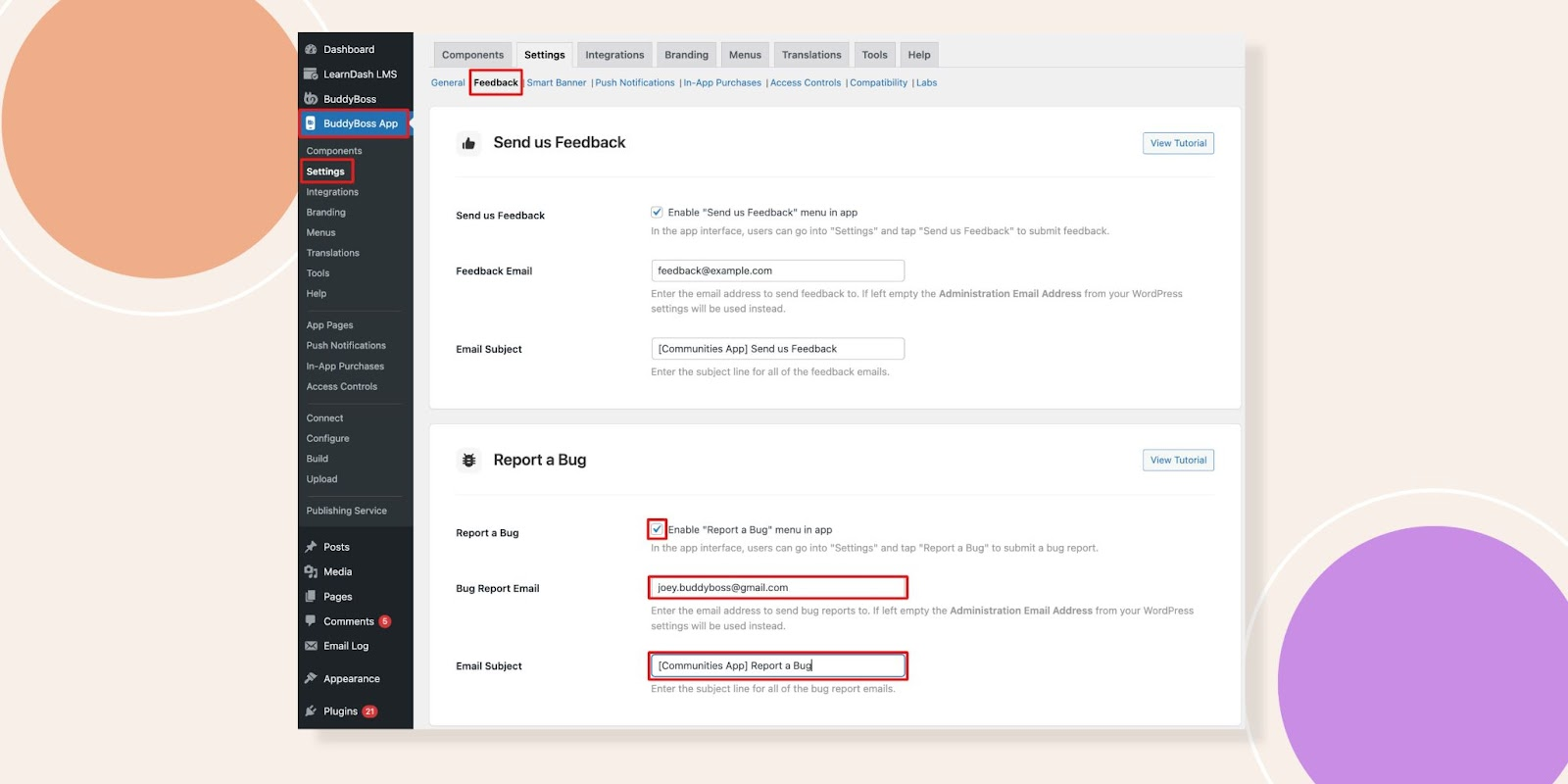
Task: Select Translations in the sidebar submenu
Action: [x=333, y=253]
